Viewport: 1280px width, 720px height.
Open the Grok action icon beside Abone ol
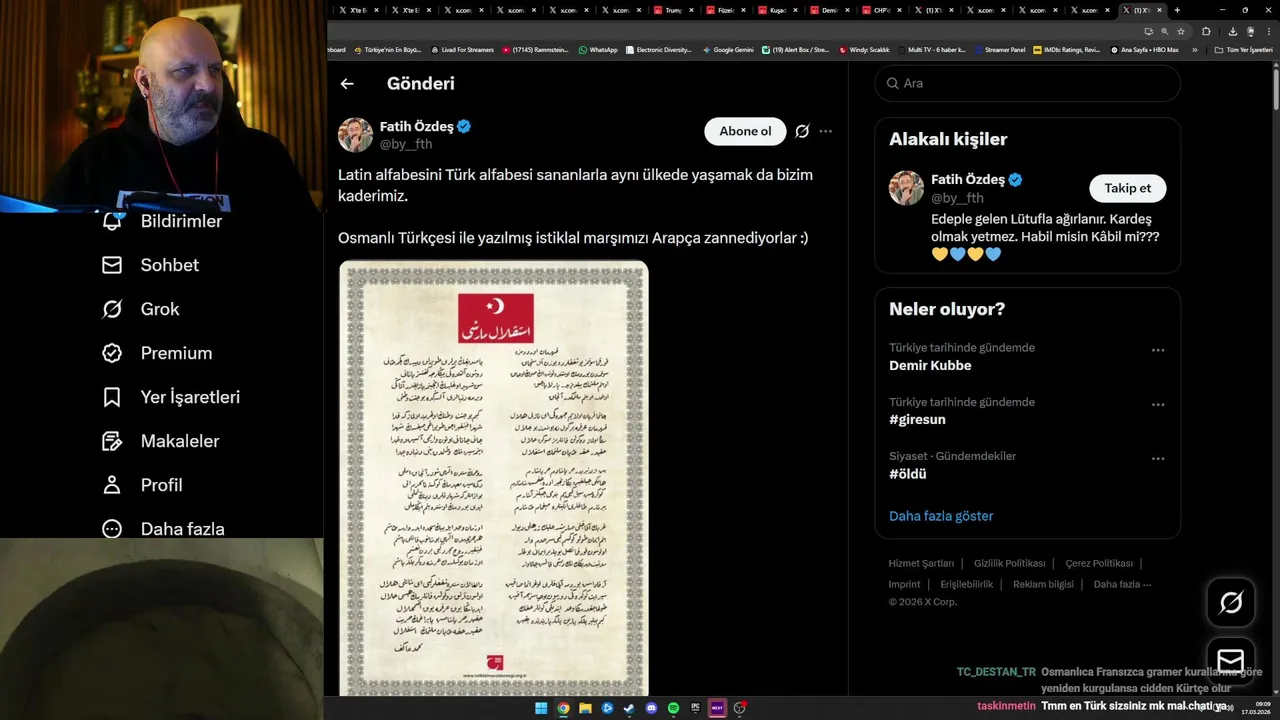[802, 131]
